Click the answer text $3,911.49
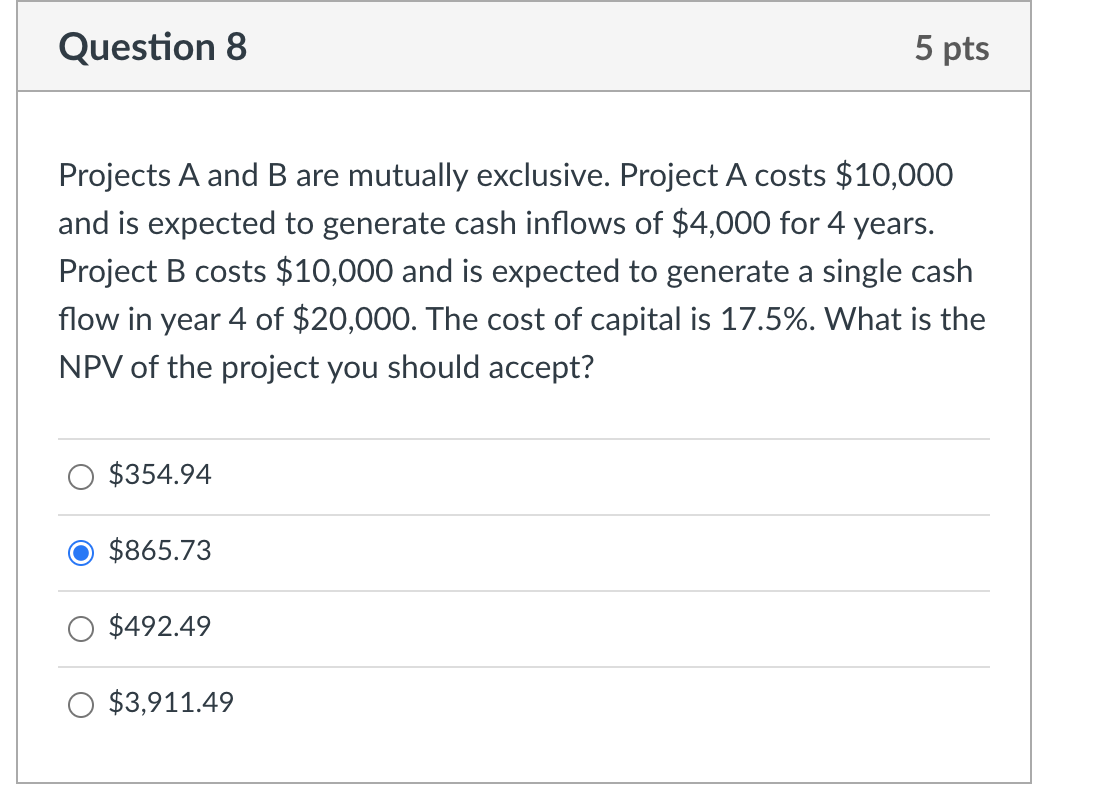 170,703
